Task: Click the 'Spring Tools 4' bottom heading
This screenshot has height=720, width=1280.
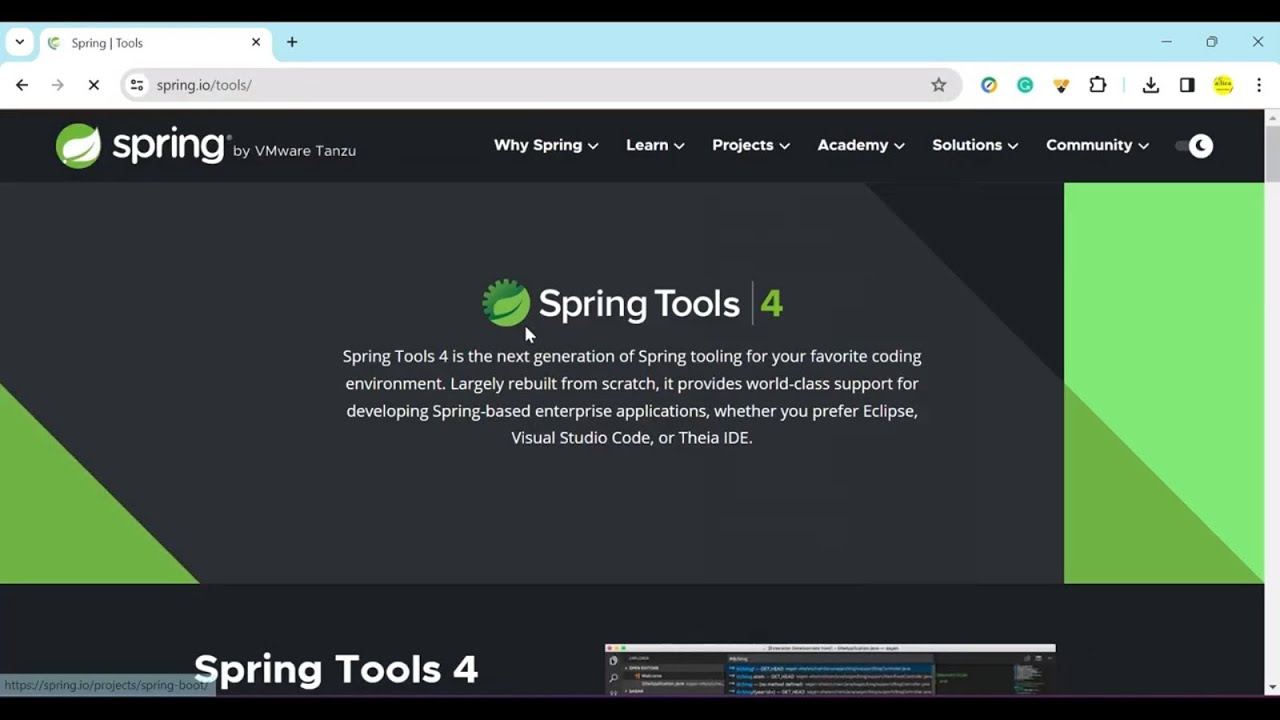Action: click(x=336, y=669)
